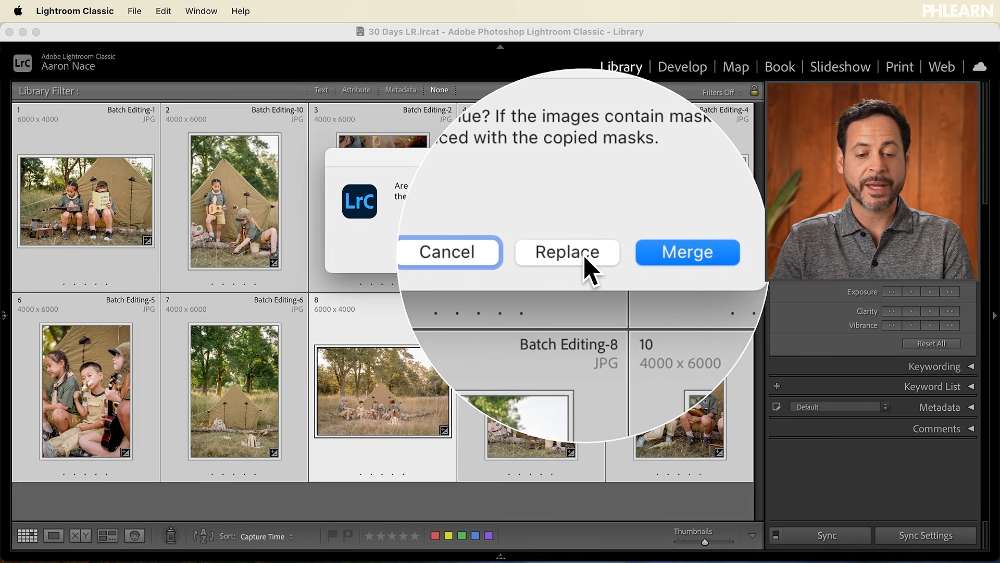The width and height of the screenshot is (1000, 563).
Task: Switch to the Print module
Action: 899,67
